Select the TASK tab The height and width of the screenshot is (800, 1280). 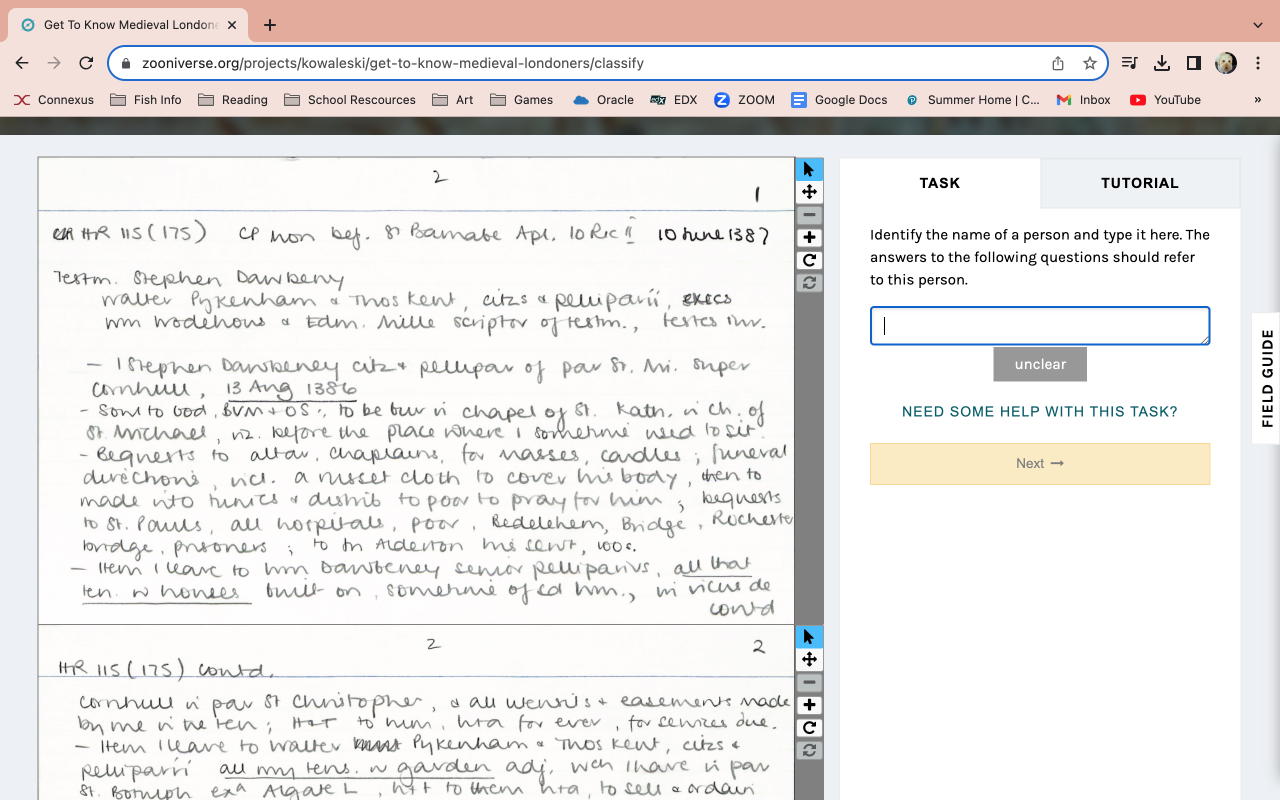tap(939, 183)
